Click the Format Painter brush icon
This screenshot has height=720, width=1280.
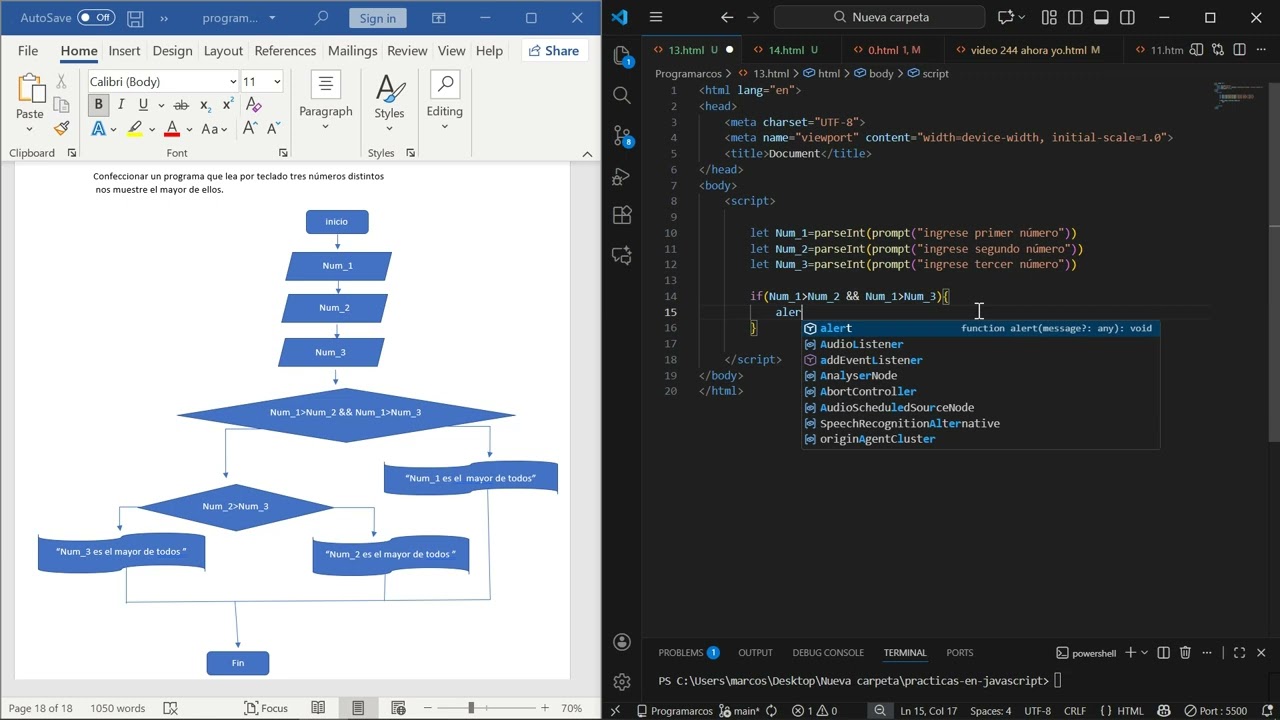(62, 129)
